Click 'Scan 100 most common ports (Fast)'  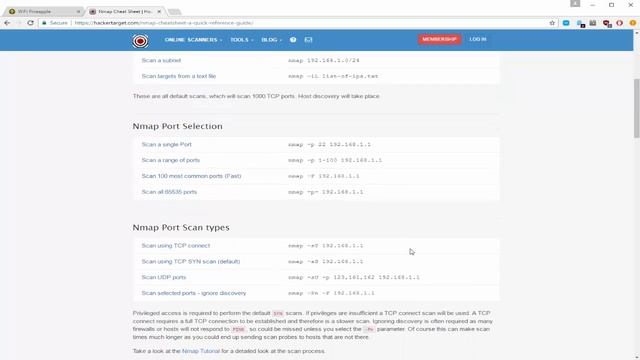tap(191, 176)
